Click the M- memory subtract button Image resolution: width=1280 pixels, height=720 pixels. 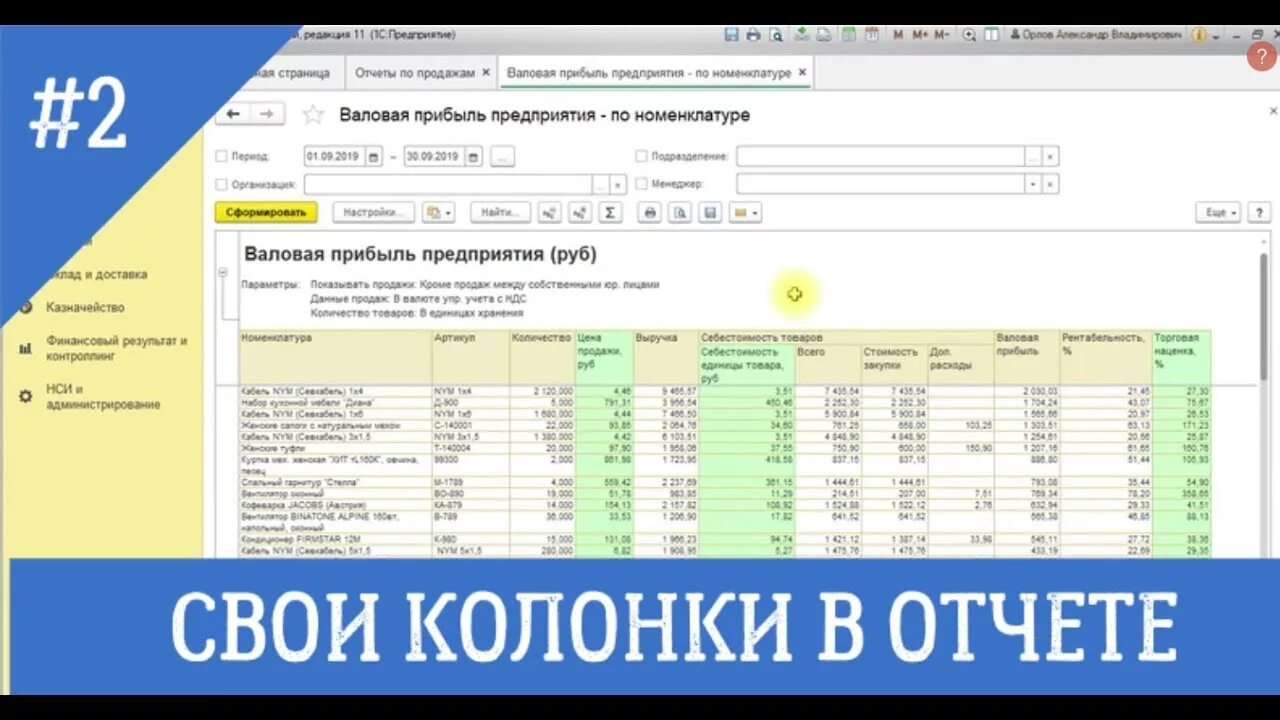pyautogui.click(x=941, y=34)
